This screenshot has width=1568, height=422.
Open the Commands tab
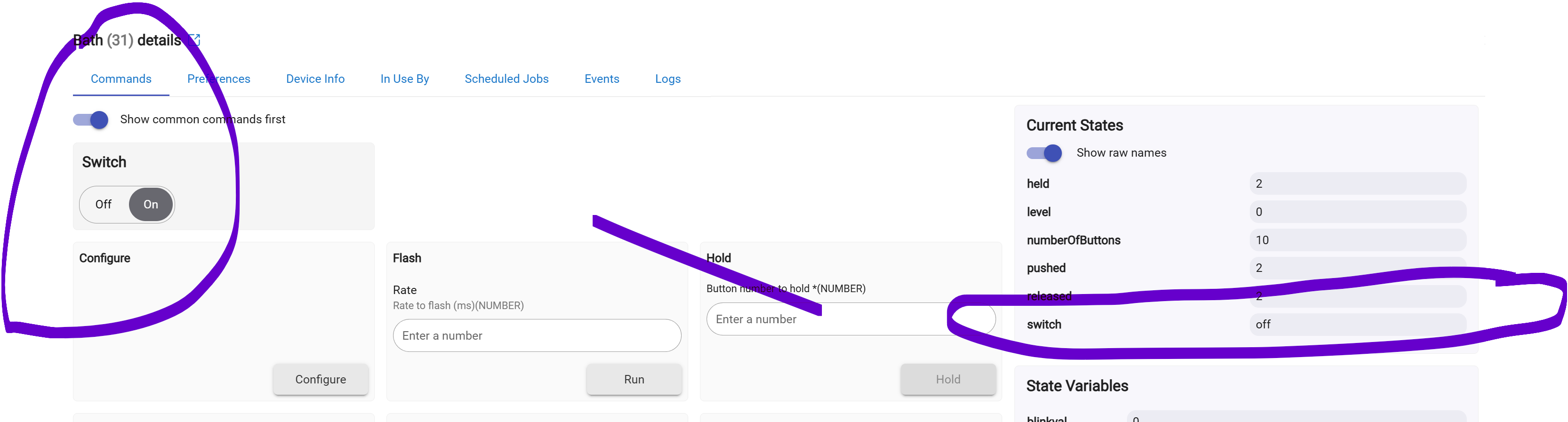(121, 79)
